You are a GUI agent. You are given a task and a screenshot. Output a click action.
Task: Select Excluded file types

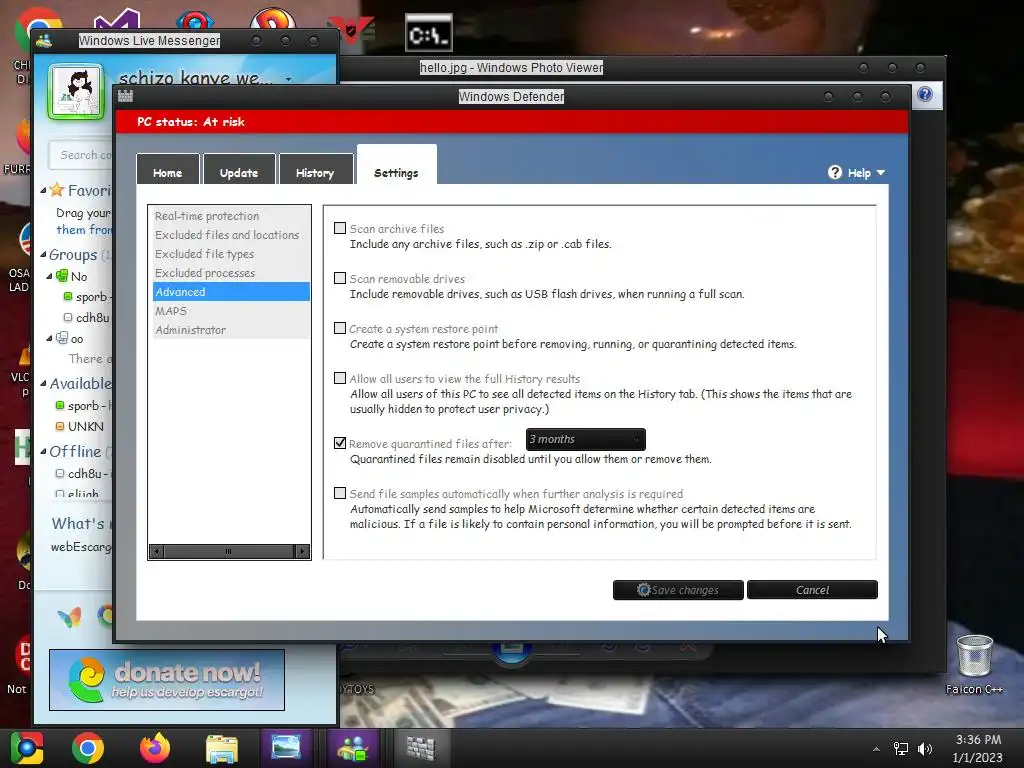click(x=231, y=253)
